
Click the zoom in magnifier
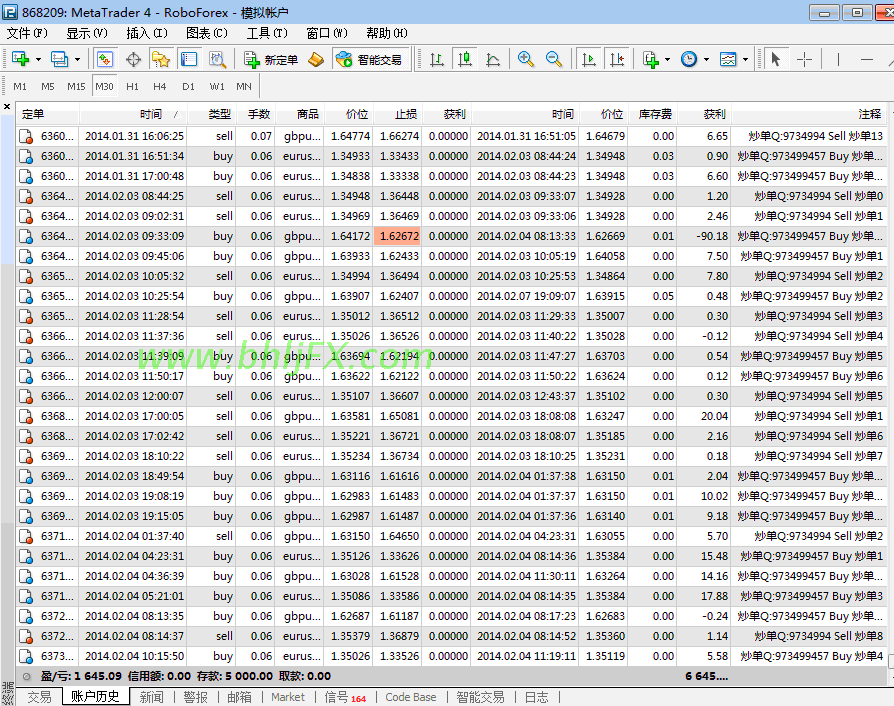(526, 59)
